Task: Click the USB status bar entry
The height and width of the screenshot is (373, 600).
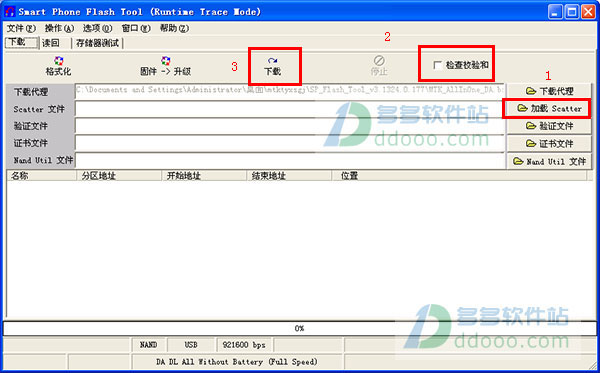Action: (x=191, y=345)
